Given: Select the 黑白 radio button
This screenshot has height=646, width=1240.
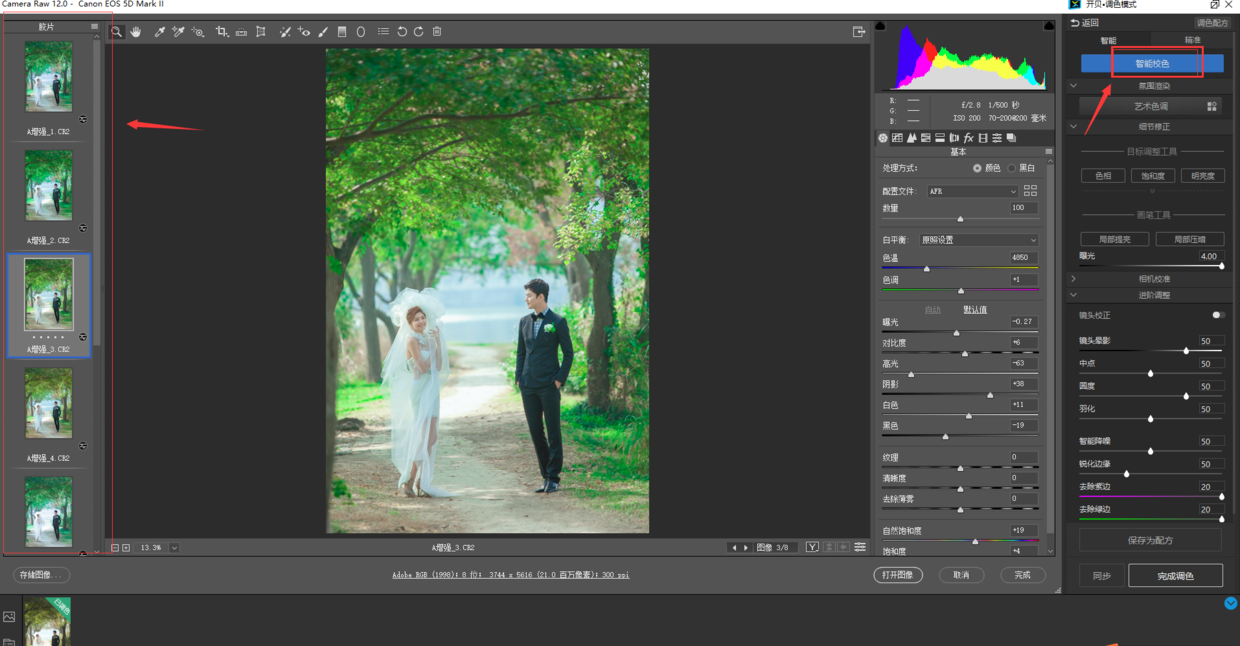Looking at the screenshot, I should tap(1012, 168).
